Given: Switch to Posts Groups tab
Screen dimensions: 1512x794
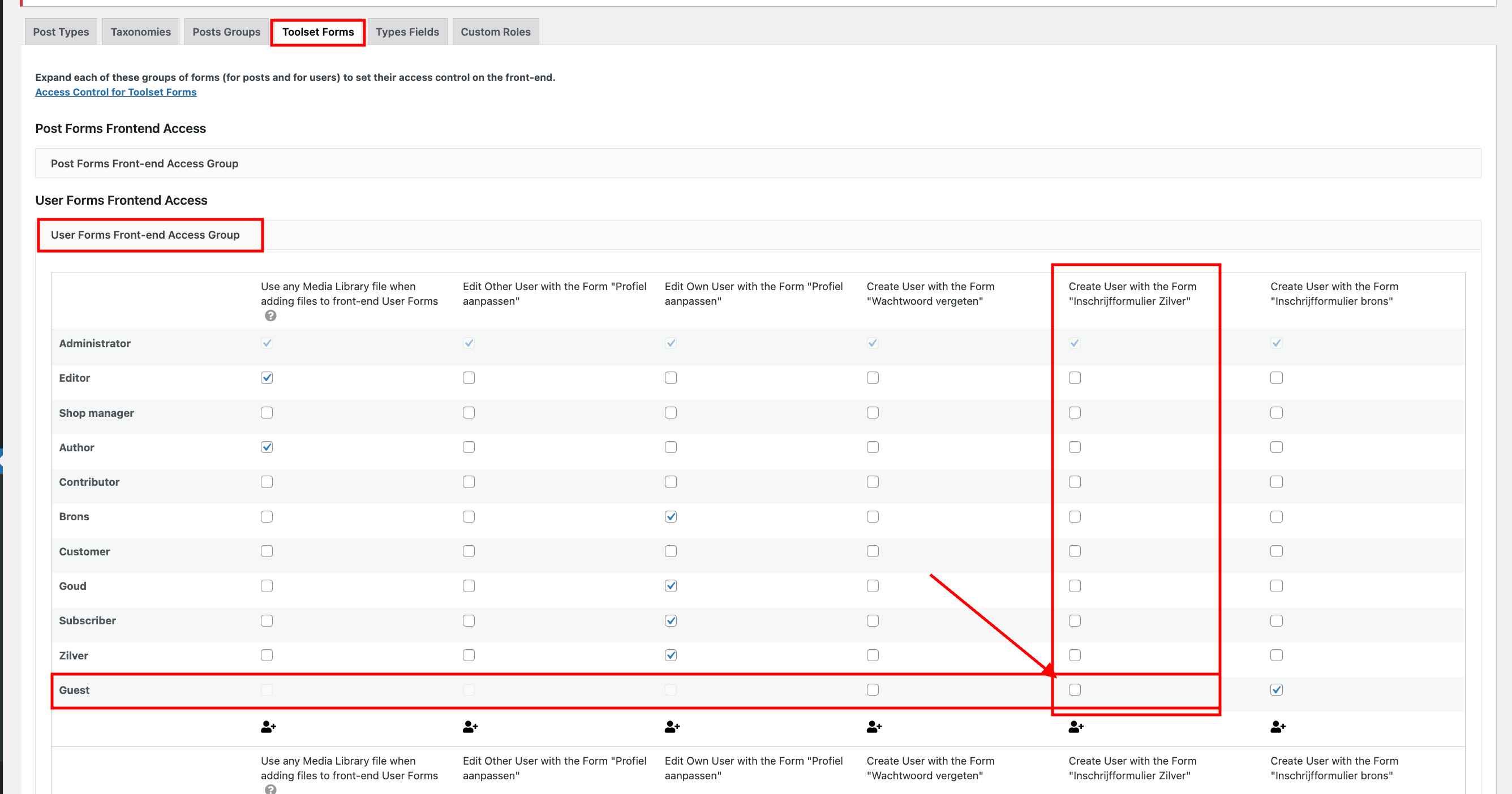Looking at the screenshot, I should [226, 32].
